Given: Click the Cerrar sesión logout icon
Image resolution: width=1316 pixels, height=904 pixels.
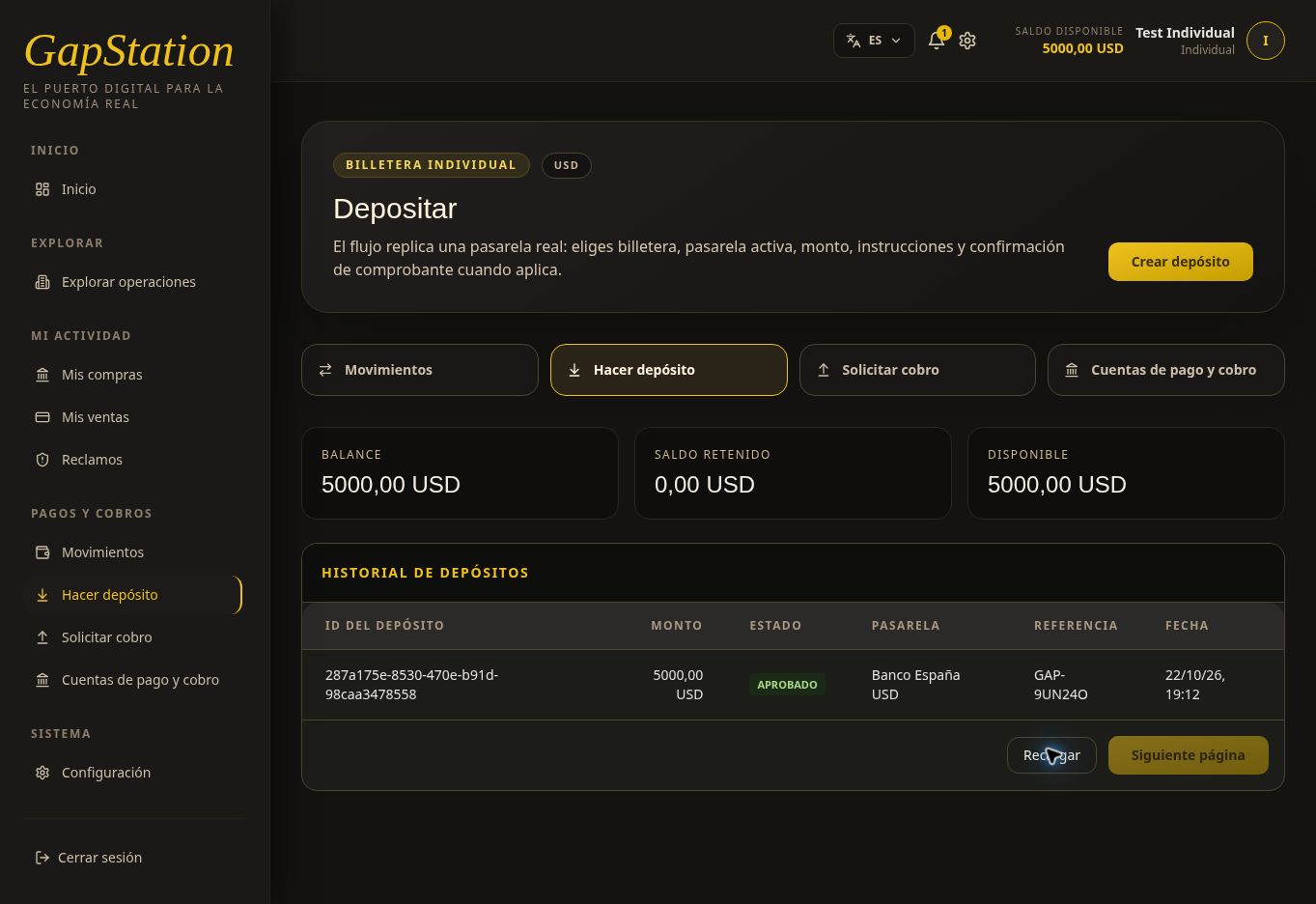Looking at the screenshot, I should [x=42, y=858].
